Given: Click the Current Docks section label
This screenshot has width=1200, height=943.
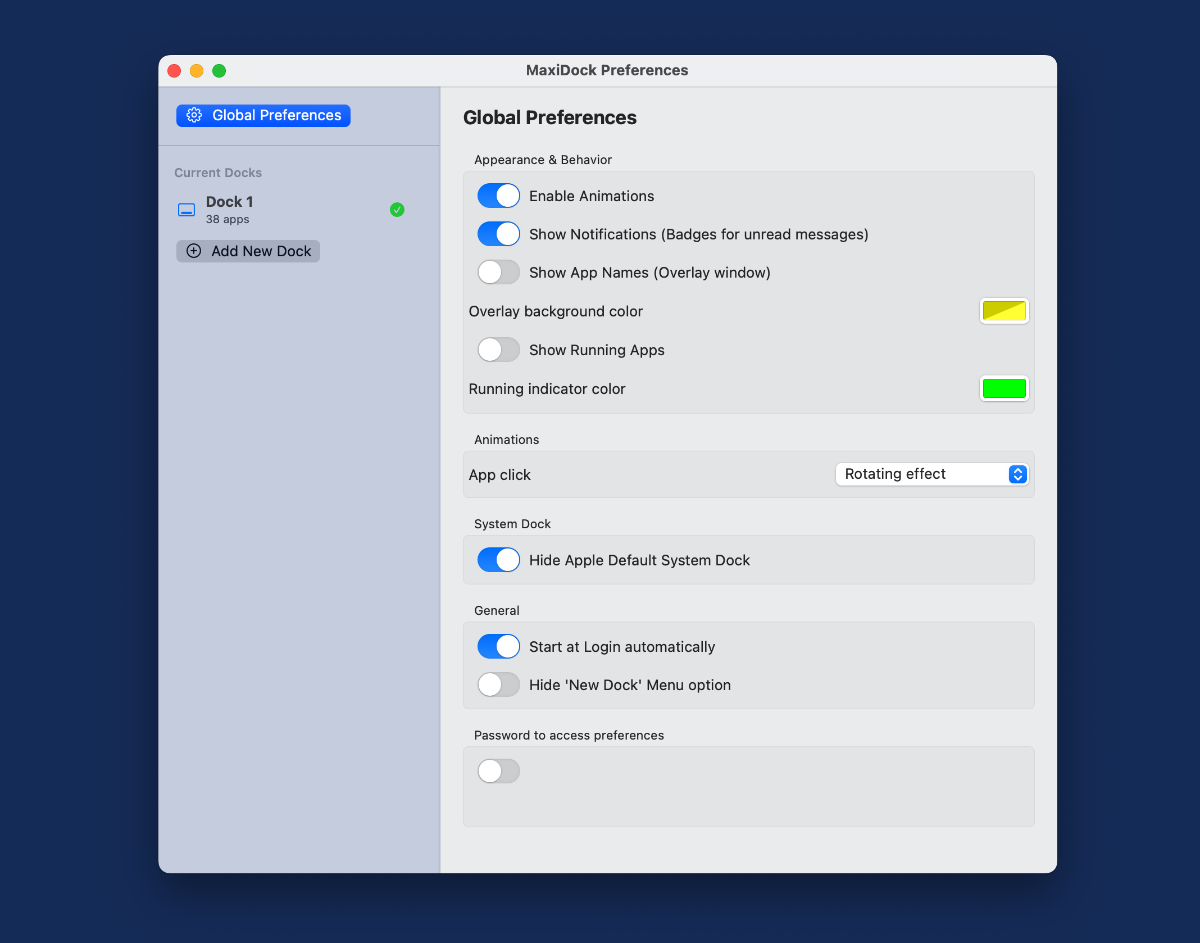Looking at the screenshot, I should click(x=218, y=173).
